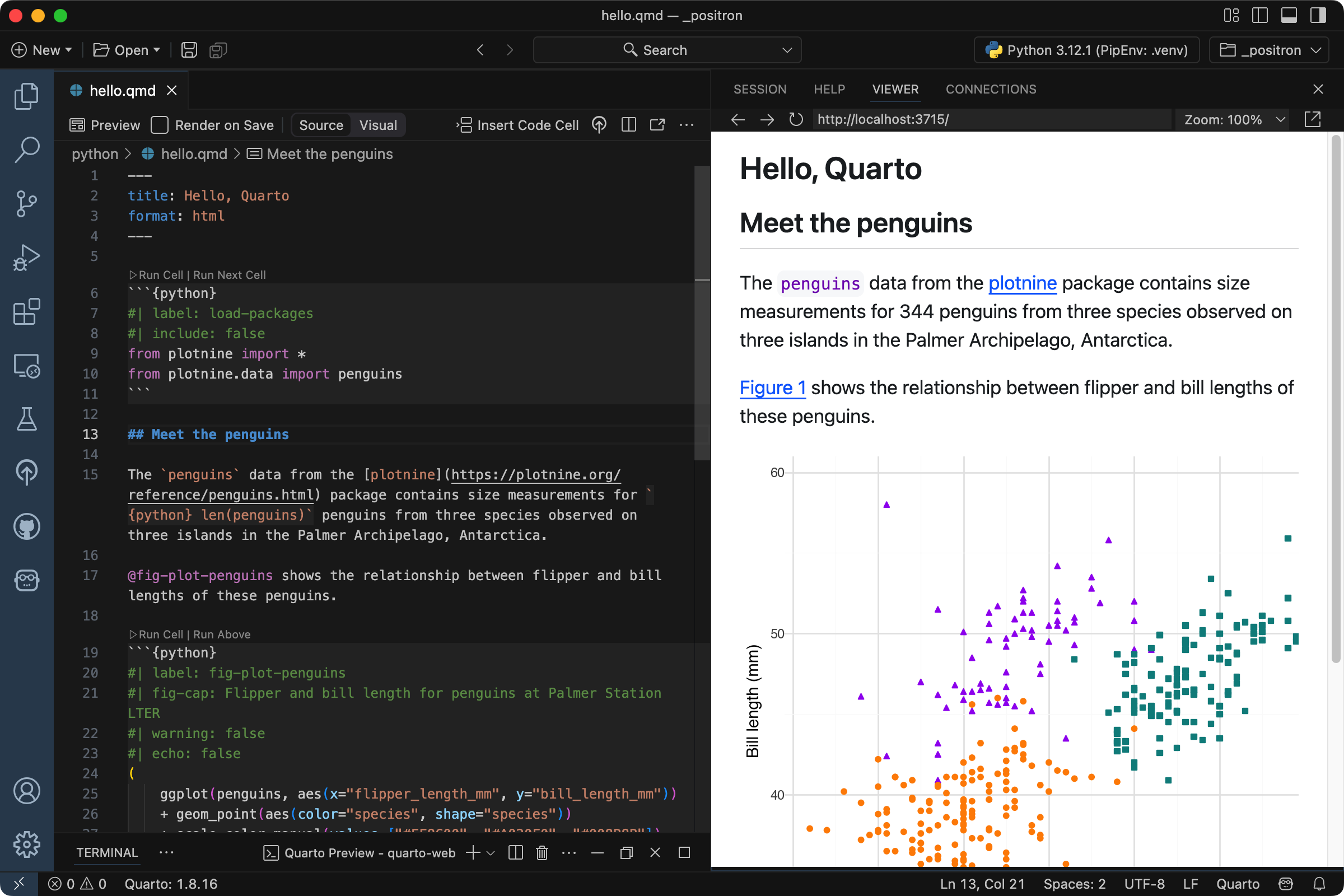
Task: Enable the Render on Save checkbox
Action: coord(160,124)
